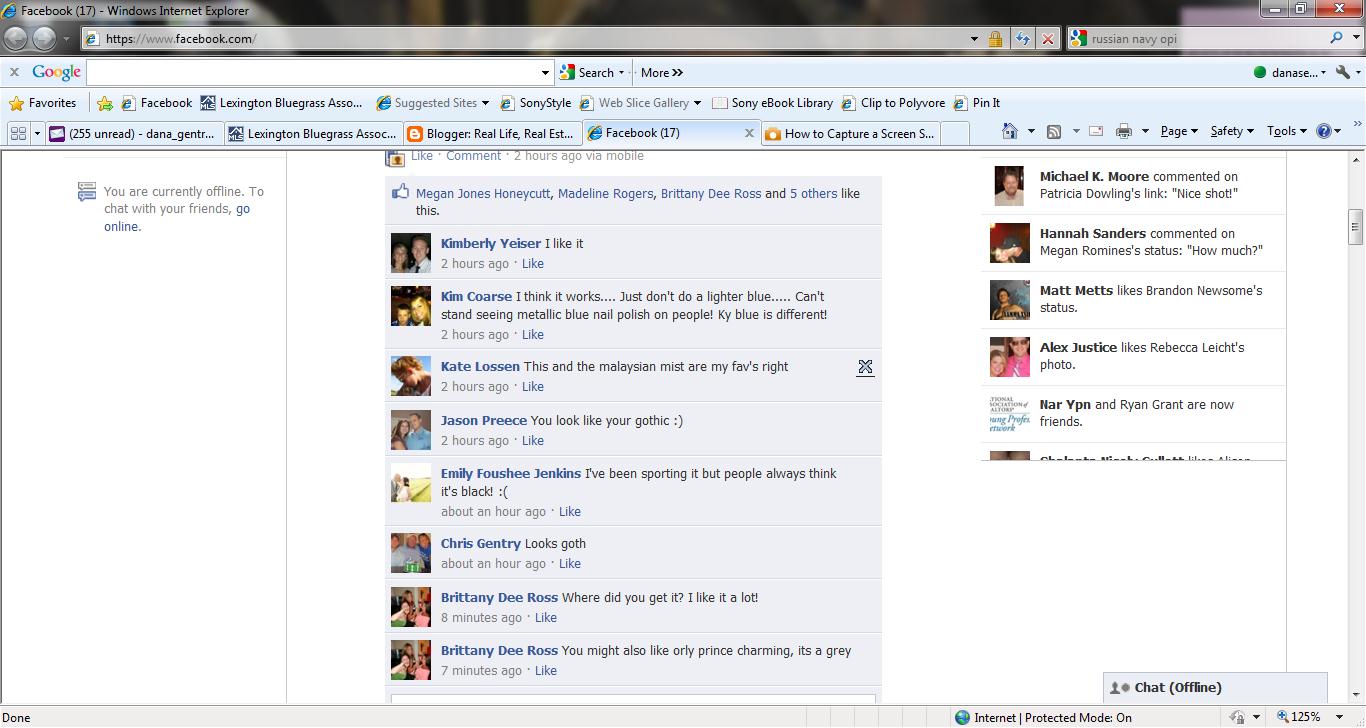This screenshot has width=1366, height=728.
Task: Click the Pin It bookmarklet
Action: tap(976, 102)
